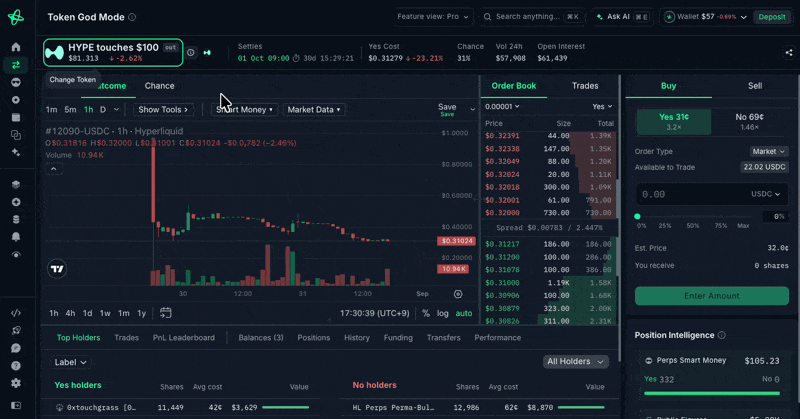The image size is (800, 419).
Task: Switch to the Chance chart tab
Action: pyautogui.click(x=159, y=86)
